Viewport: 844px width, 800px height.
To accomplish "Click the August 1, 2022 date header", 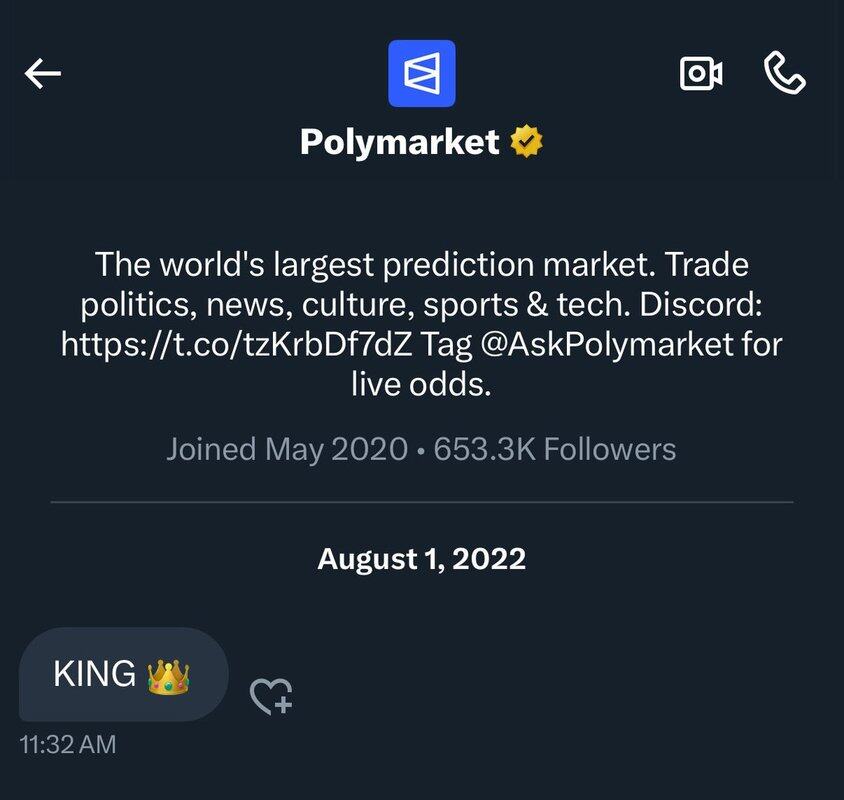I will 421,558.
